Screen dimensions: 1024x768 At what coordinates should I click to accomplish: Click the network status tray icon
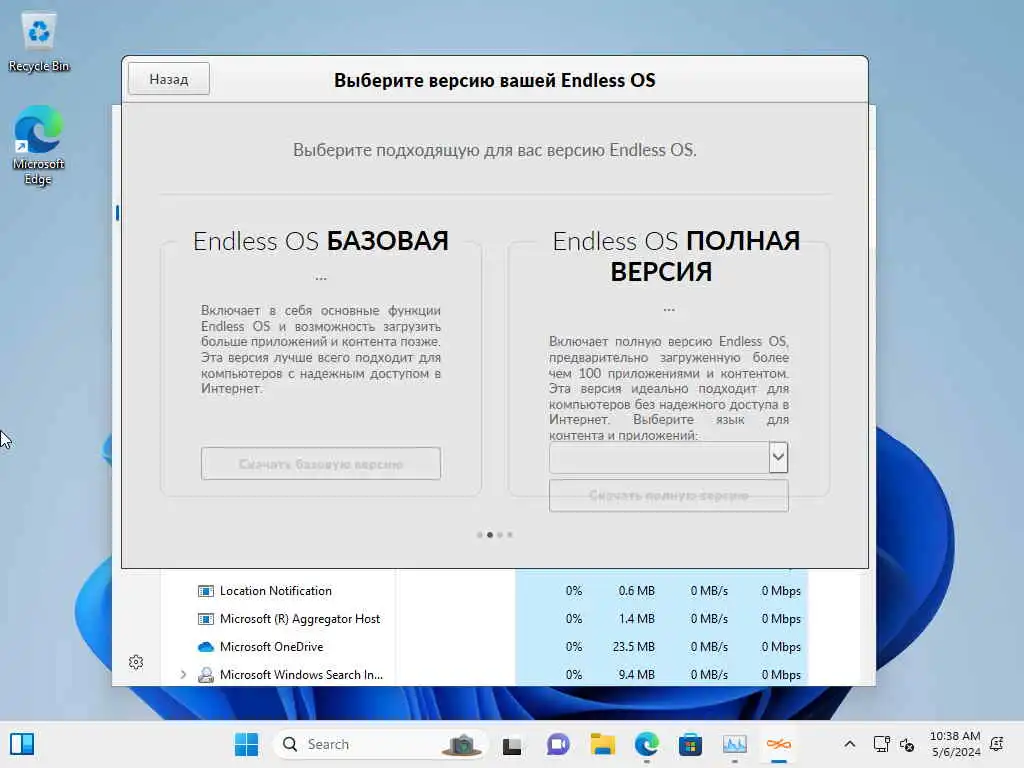(882, 744)
